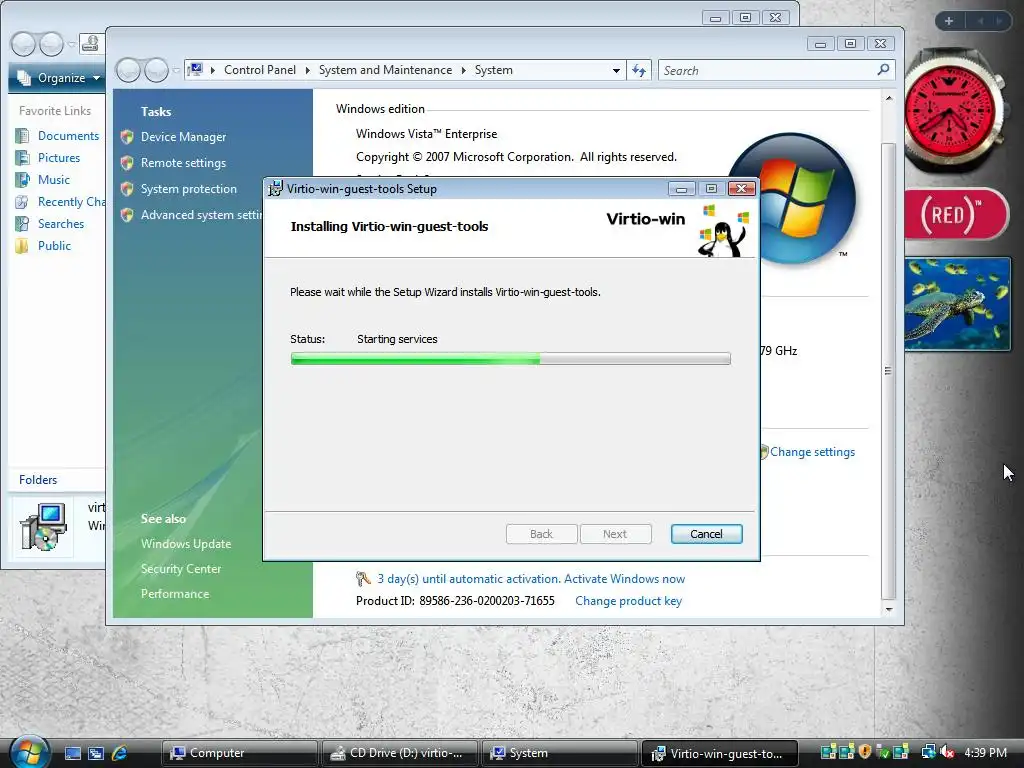Open Public favorite link

point(54,246)
